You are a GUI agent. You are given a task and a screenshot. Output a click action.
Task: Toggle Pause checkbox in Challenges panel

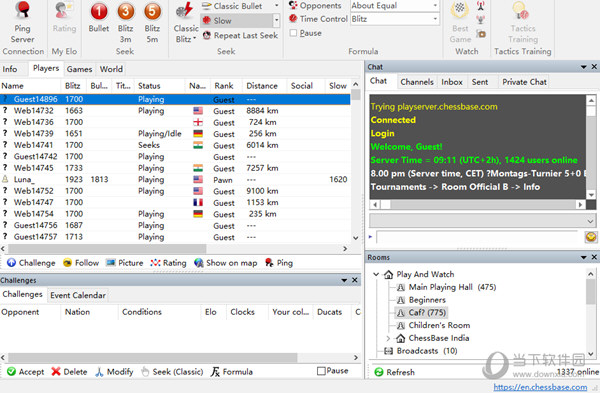click(321, 371)
